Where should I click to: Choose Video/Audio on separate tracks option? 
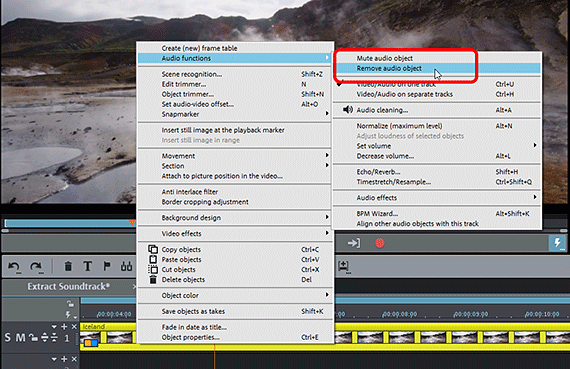(437, 94)
